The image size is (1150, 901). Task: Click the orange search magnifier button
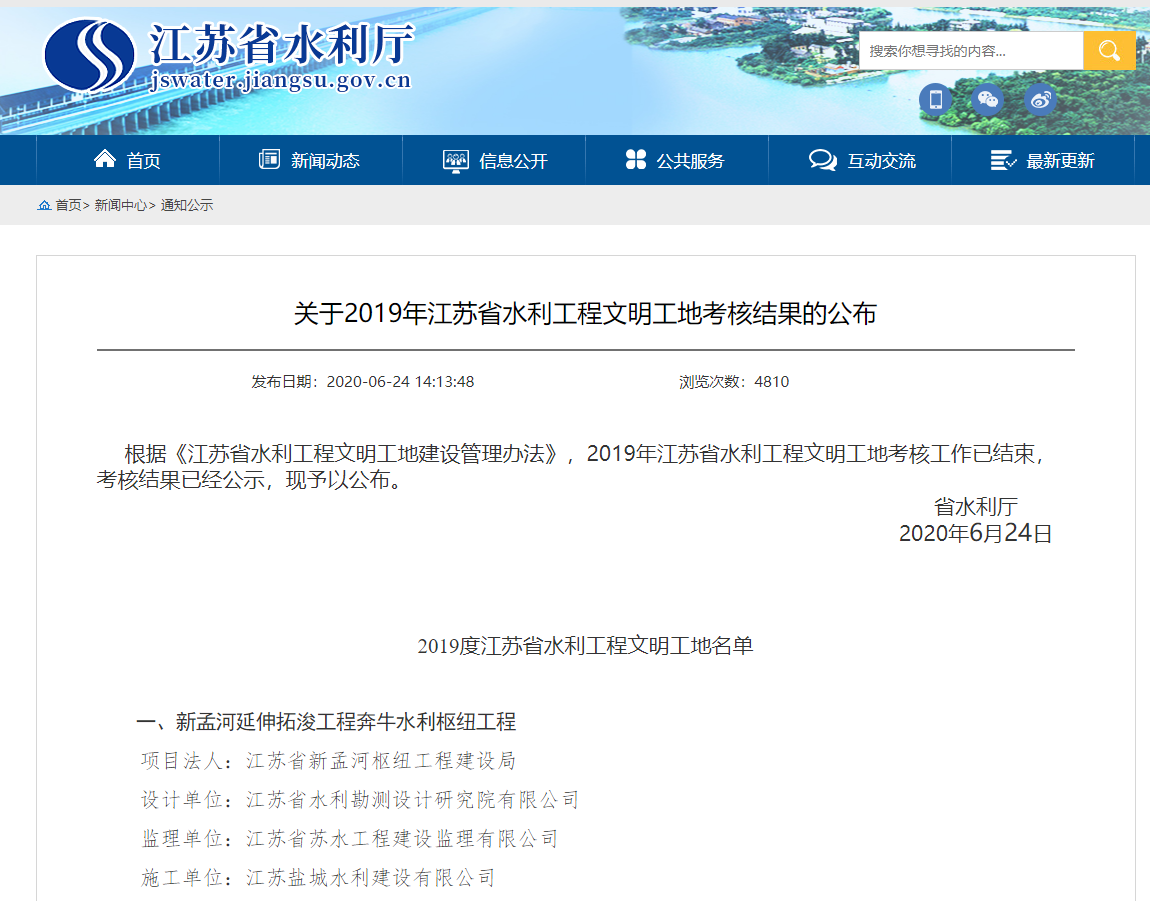[x=1109, y=51]
